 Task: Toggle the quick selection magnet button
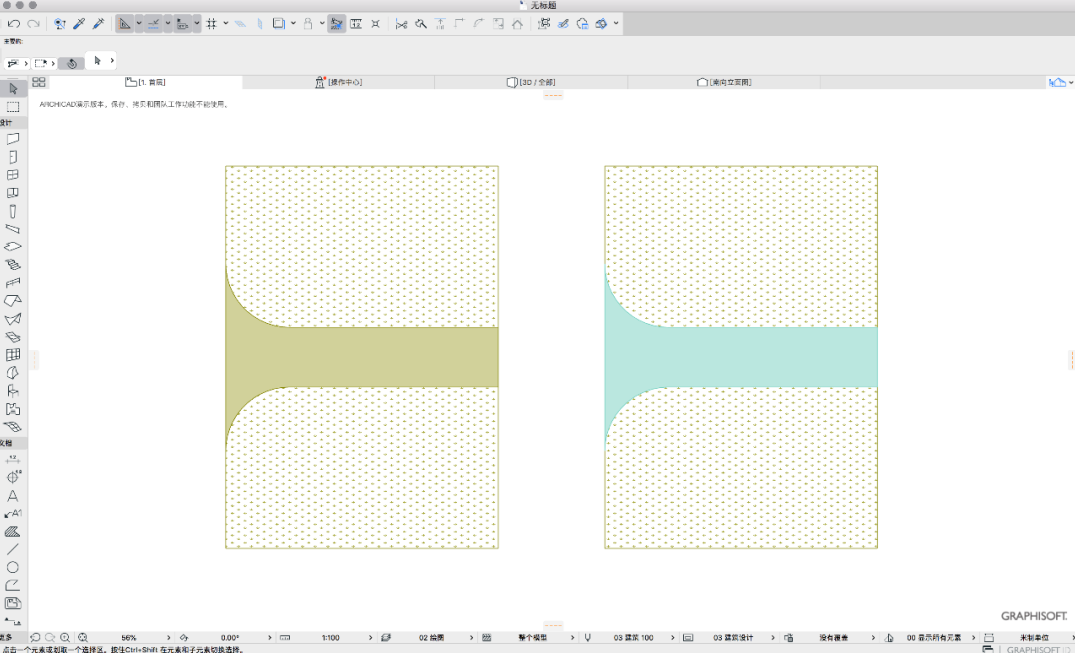[71, 63]
